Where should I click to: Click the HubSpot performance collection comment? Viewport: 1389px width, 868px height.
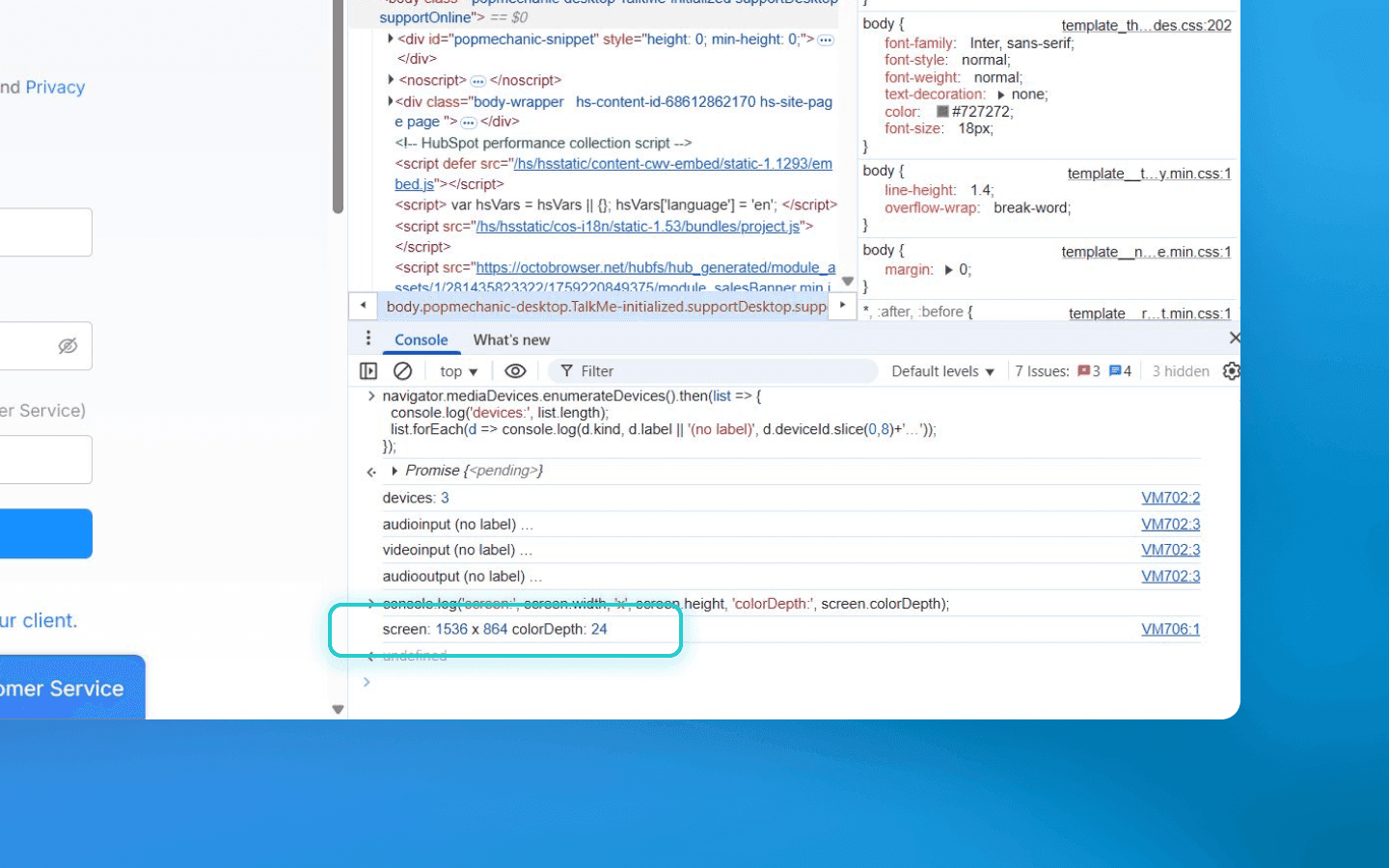(x=543, y=143)
